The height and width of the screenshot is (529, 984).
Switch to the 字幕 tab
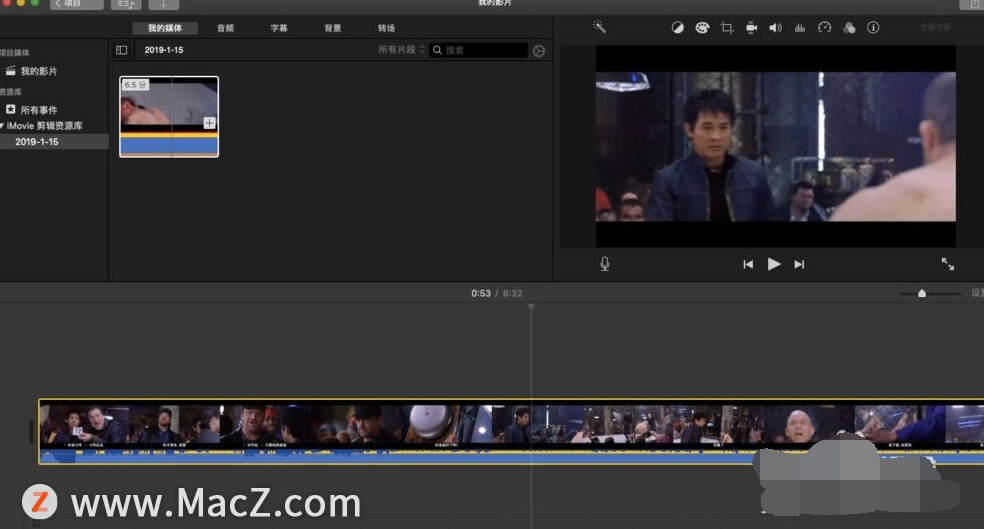(279, 28)
